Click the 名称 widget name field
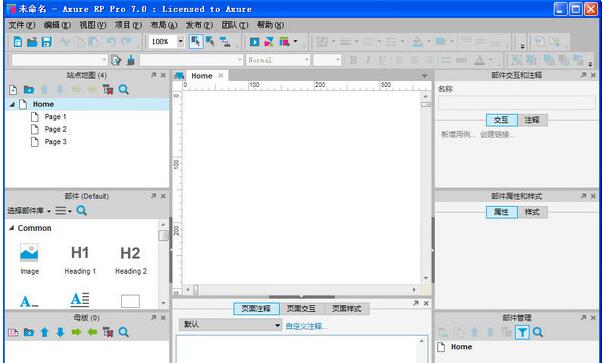Image resolution: width=606 pixels, height=363 pixels. [517, 103]
